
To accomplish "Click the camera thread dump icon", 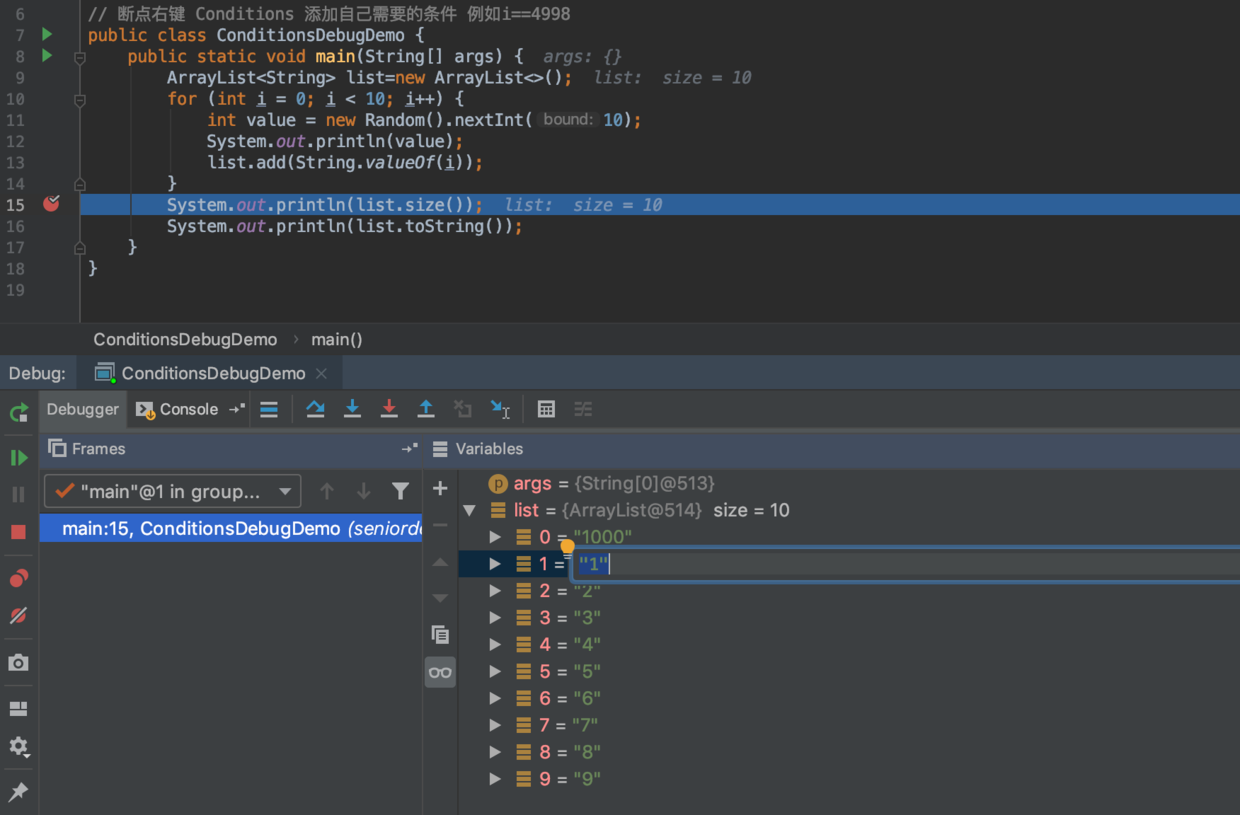I will [x=19, y=662].
